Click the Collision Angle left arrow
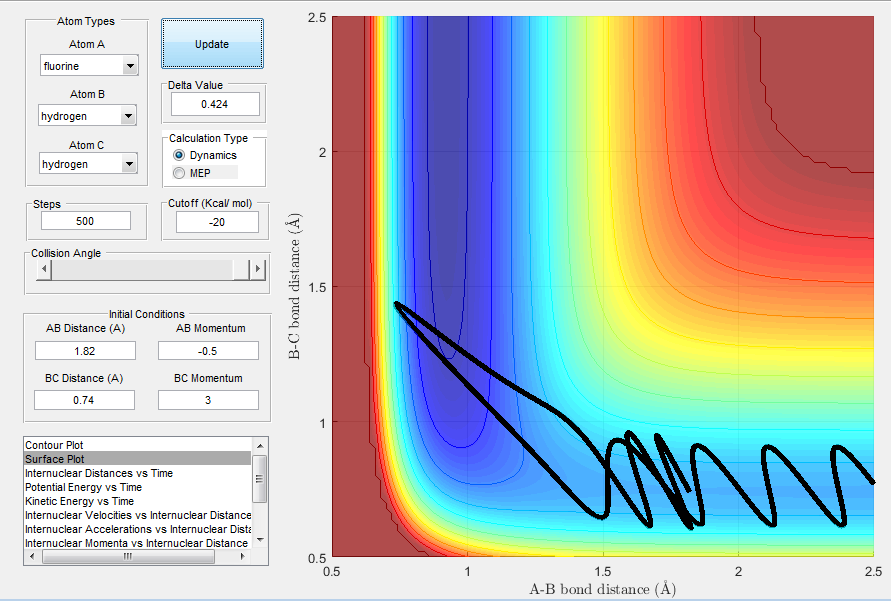Viewport: 891px width, 601px height. point(44,269)
